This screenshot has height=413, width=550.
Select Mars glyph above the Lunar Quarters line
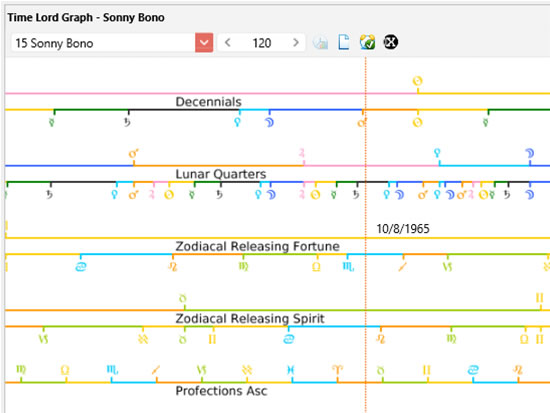134,154
